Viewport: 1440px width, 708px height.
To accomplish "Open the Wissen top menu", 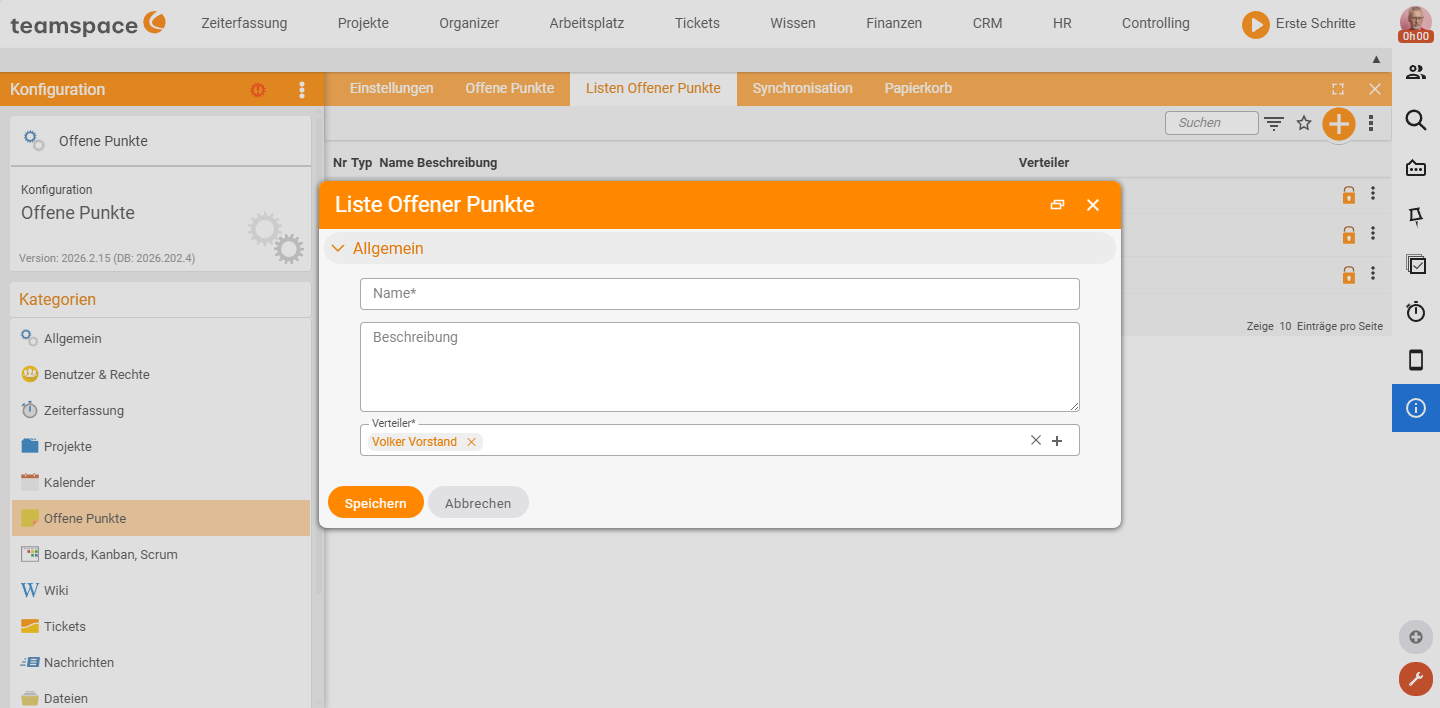I will pyautogui.click(x=793, y=23).
